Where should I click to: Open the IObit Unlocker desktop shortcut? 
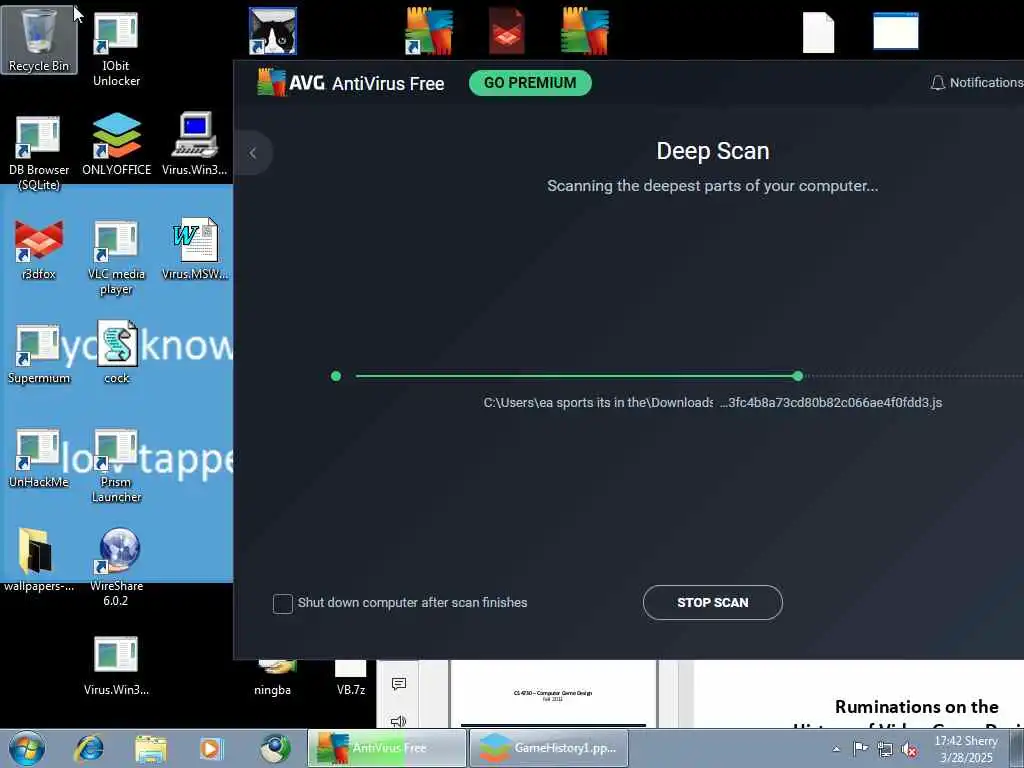point(116,50)
